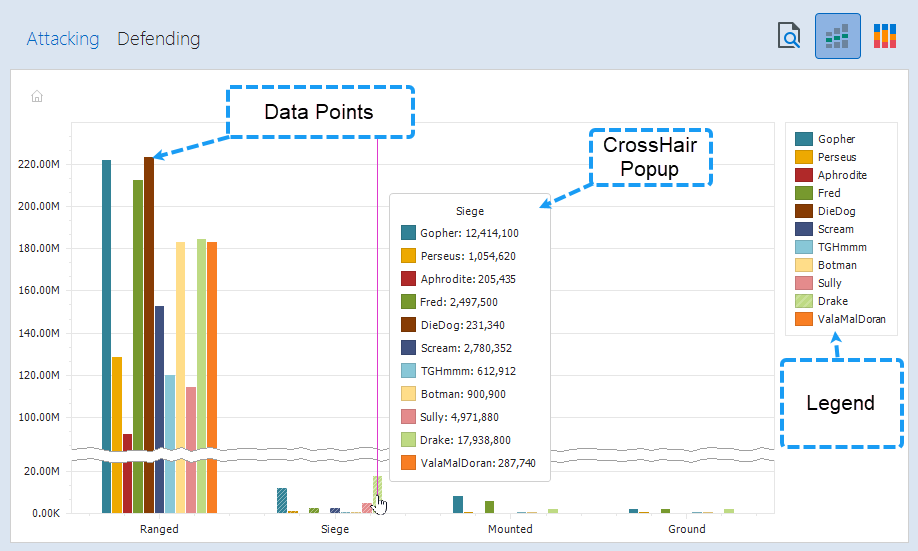
Task: Click the DieDog legend marker
Action: [803, 211]
